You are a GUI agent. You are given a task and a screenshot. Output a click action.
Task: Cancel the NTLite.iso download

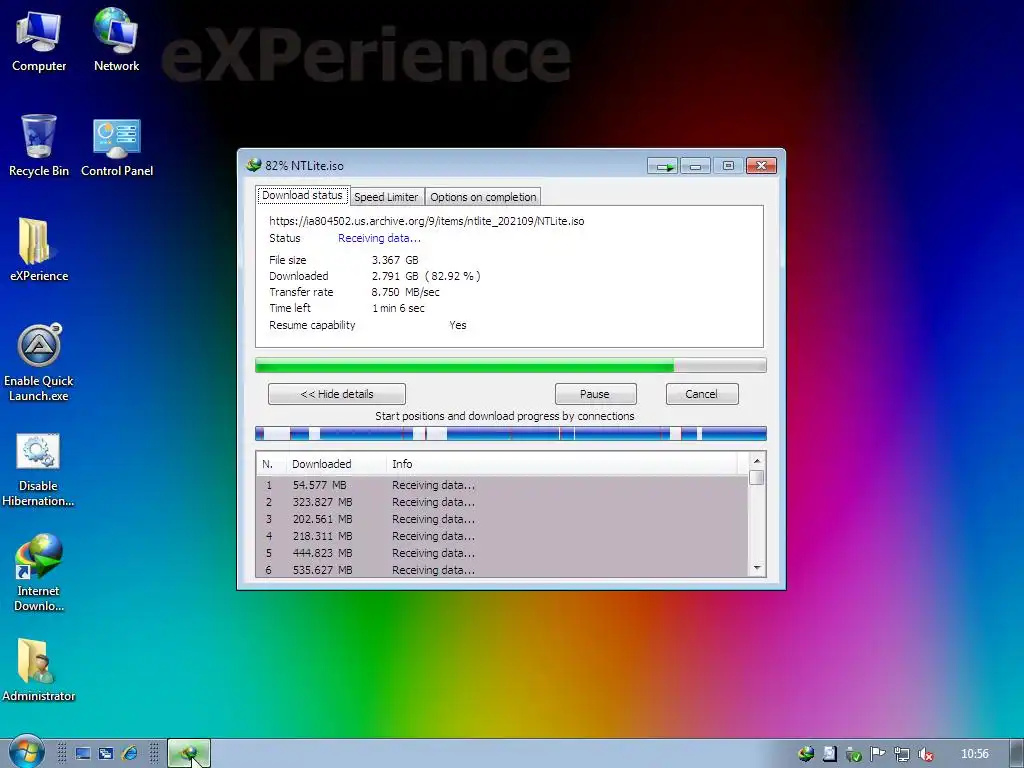click(x=702, y=394)
